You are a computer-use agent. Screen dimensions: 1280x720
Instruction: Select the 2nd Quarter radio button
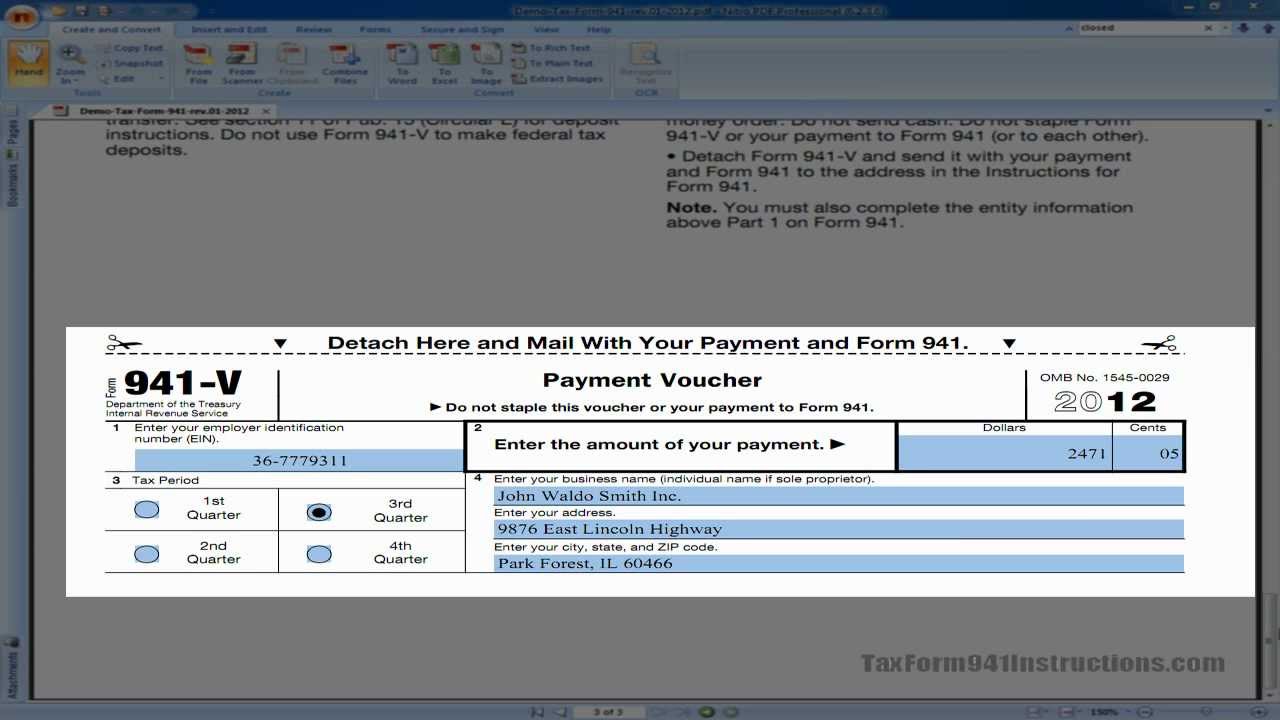(146, 553)
